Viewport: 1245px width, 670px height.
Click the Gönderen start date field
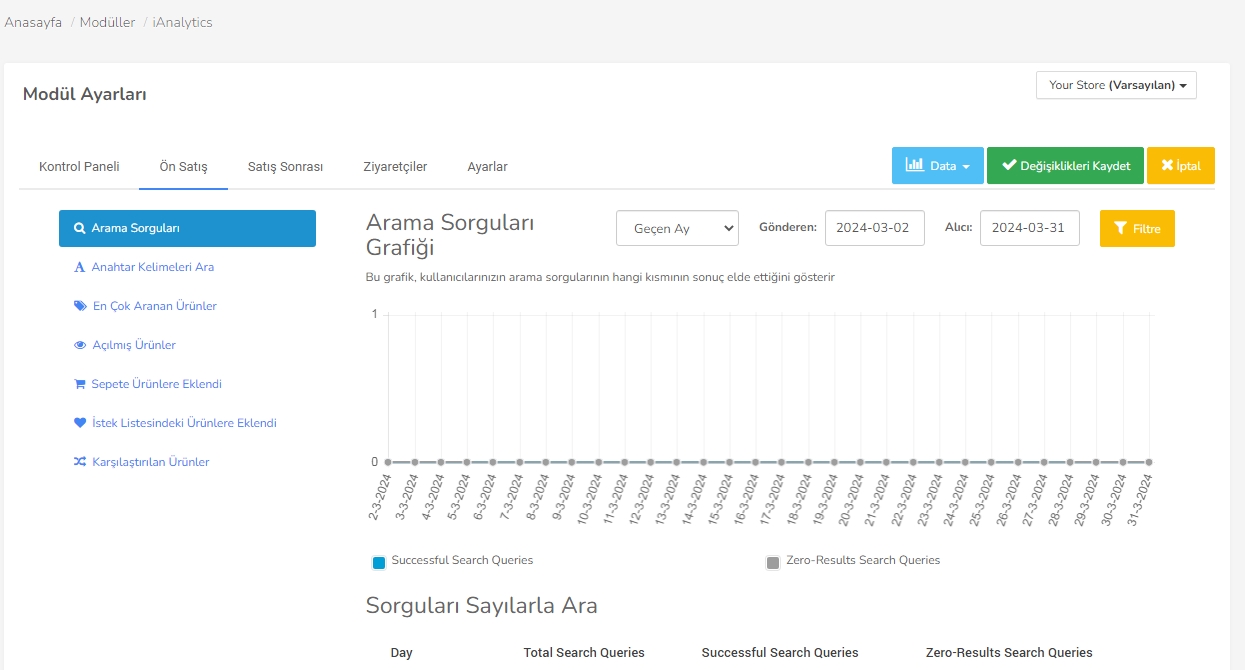pos(874,228)
